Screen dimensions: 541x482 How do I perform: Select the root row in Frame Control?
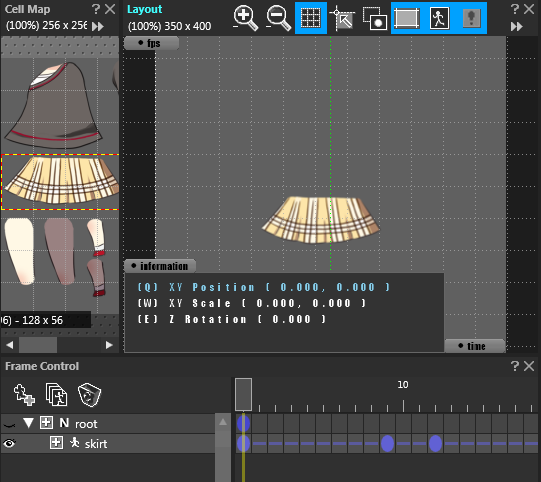tap(108, 423)
